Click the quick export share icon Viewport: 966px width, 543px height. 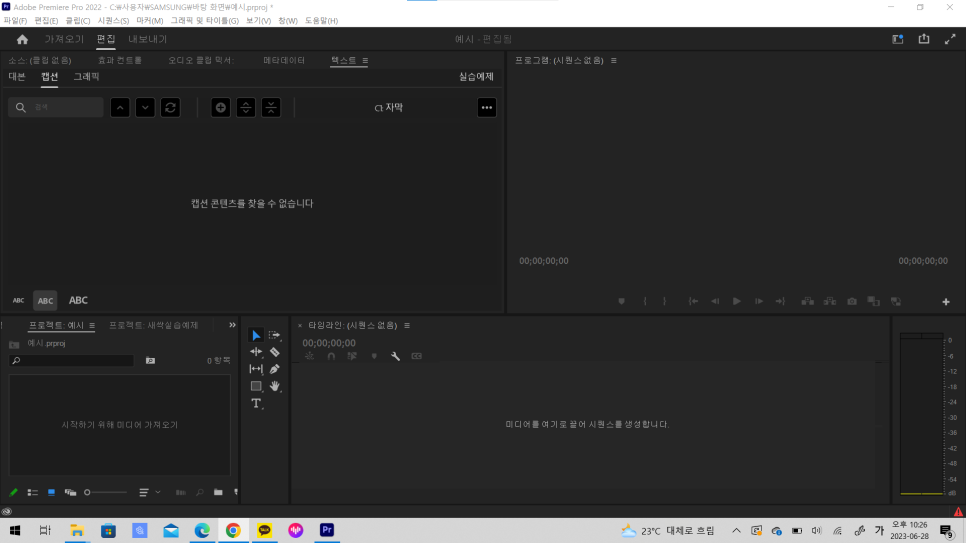click(x=923, y=39)
